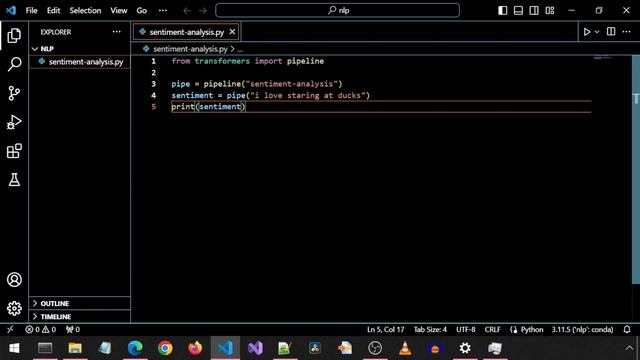This screenshot has width=640, height=360.
Task: Open Customize Layout button
Action: click(550, 11)
